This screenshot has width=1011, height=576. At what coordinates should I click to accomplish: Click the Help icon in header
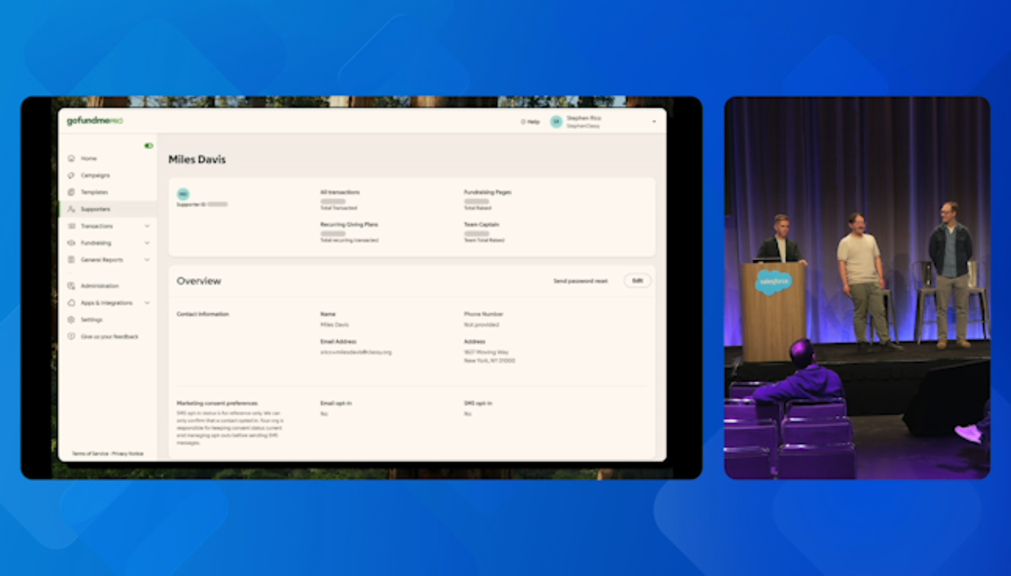point(523,122)
